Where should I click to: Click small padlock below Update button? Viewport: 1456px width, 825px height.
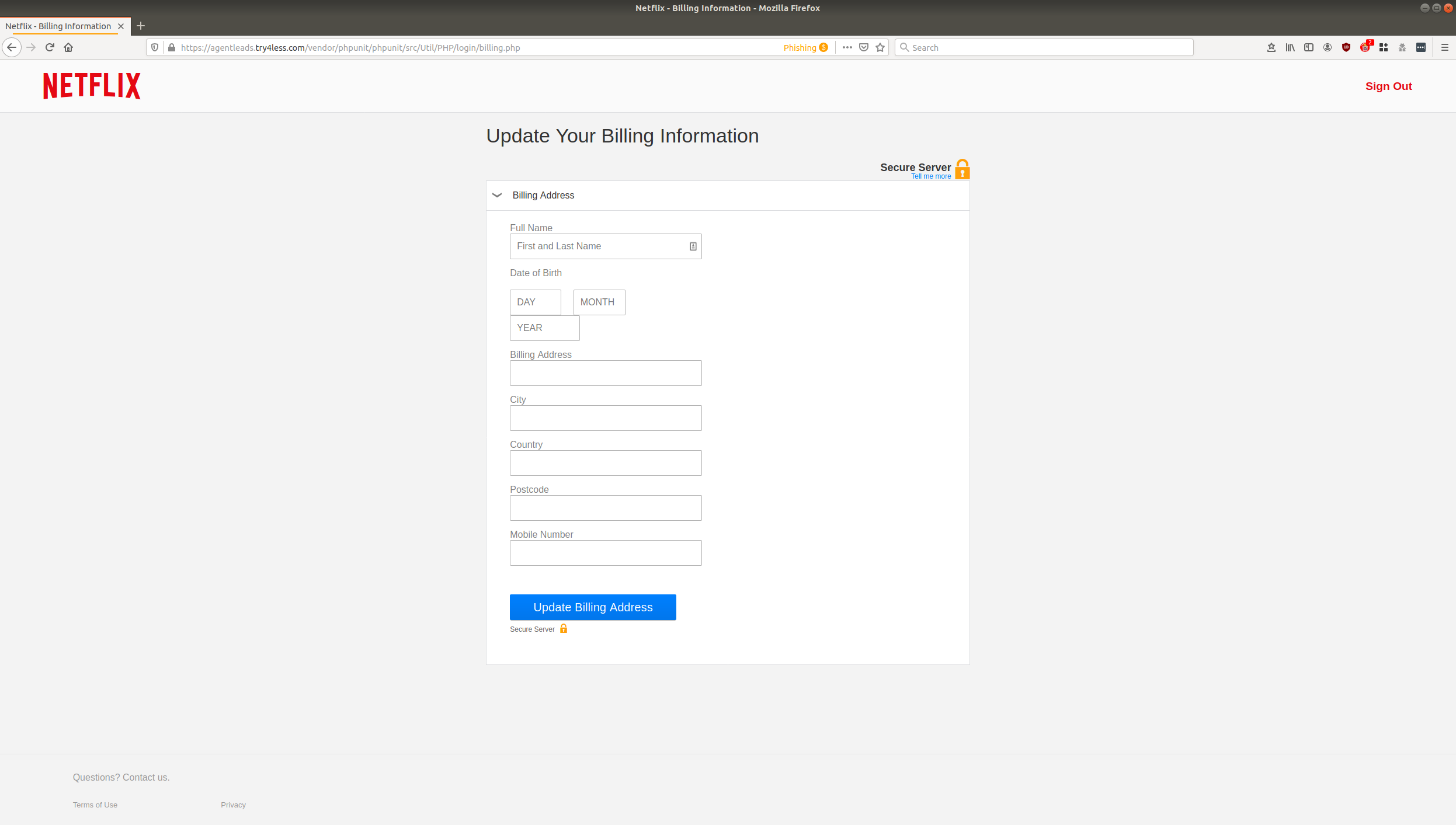tap(564, 628)
